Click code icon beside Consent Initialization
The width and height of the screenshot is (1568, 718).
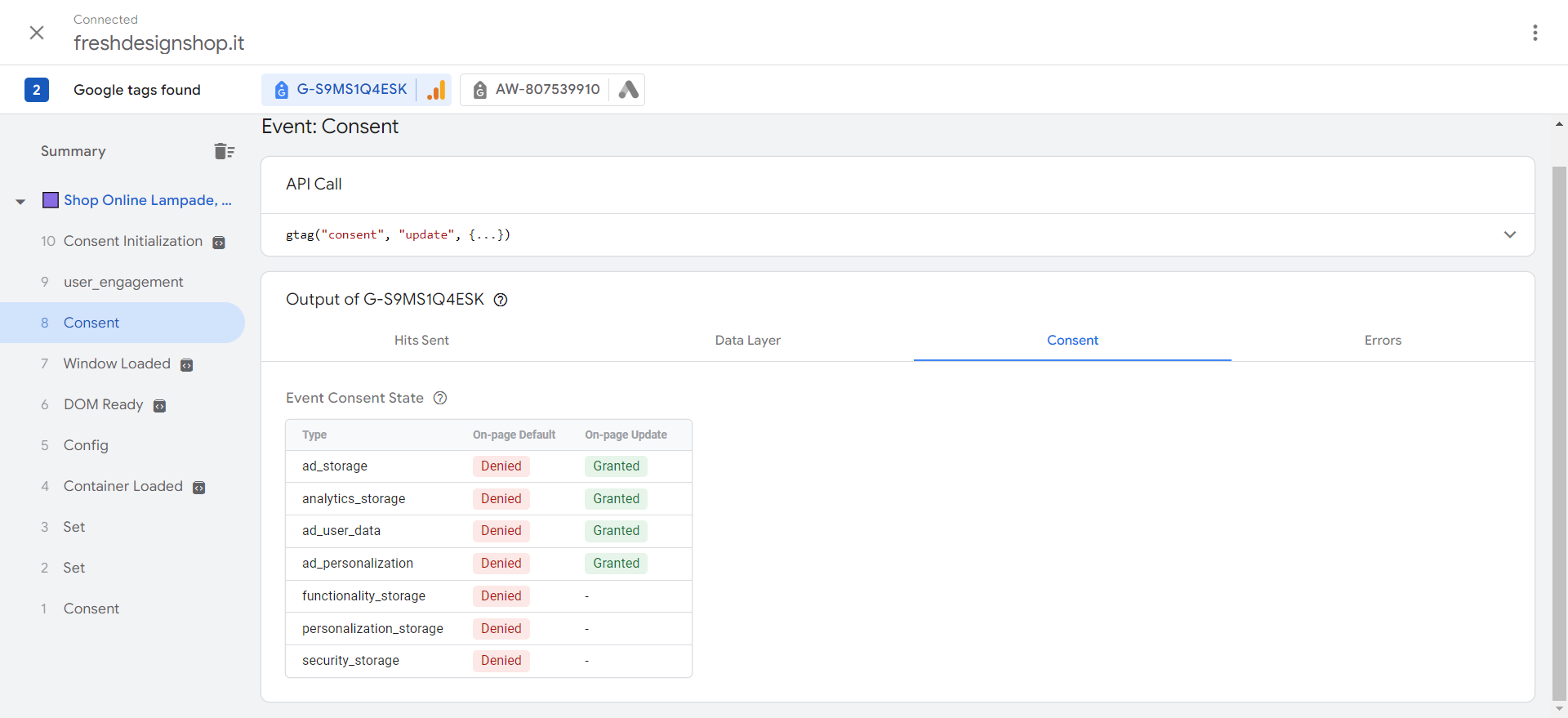coord(219,243)
